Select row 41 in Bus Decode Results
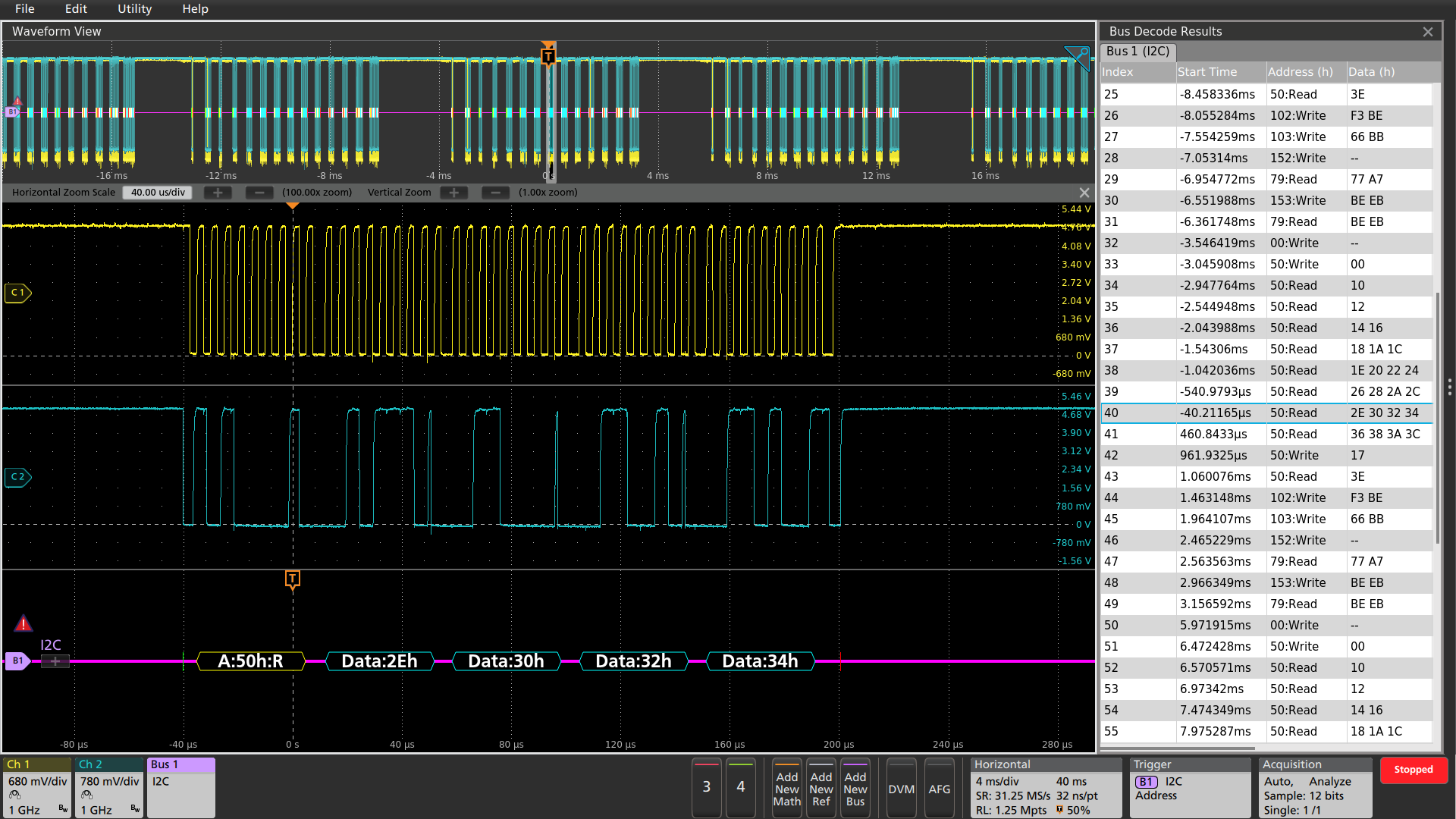 tap(1251, 434)
